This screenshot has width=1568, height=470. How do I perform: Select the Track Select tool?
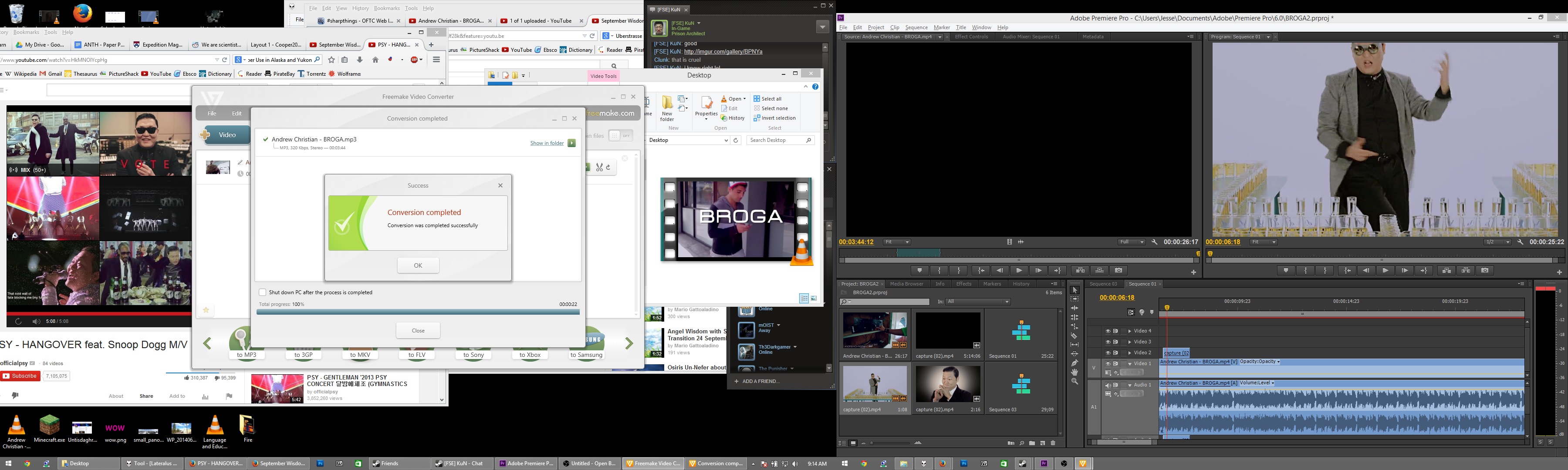(x=1075, y=299)
